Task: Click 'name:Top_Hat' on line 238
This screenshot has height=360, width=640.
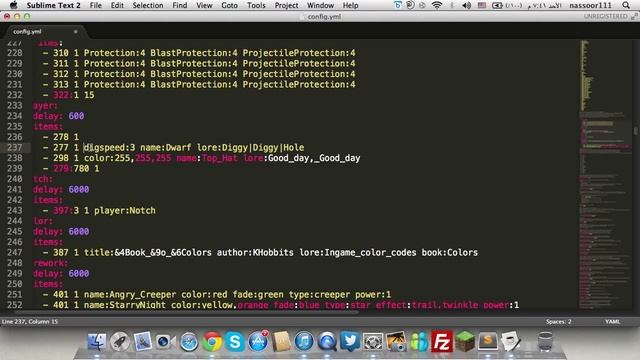Action: pyautogui.click(x=207, y=158)
